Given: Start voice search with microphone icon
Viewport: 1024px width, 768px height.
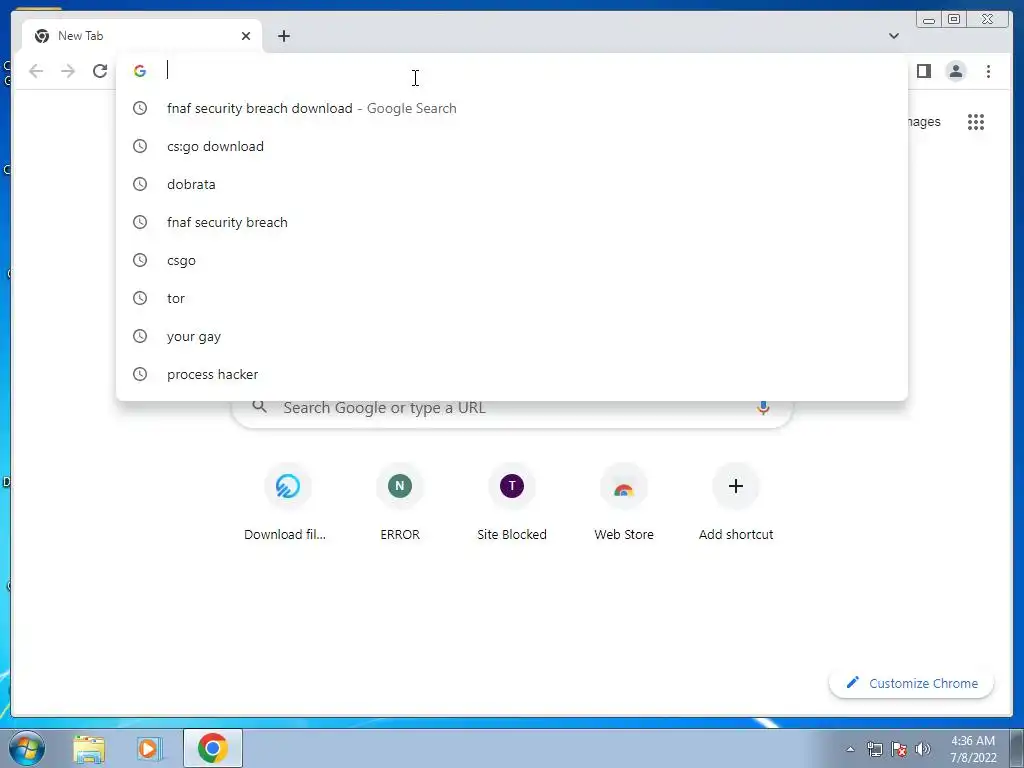Looking at the screenshot, I should [x=763, y=408].
